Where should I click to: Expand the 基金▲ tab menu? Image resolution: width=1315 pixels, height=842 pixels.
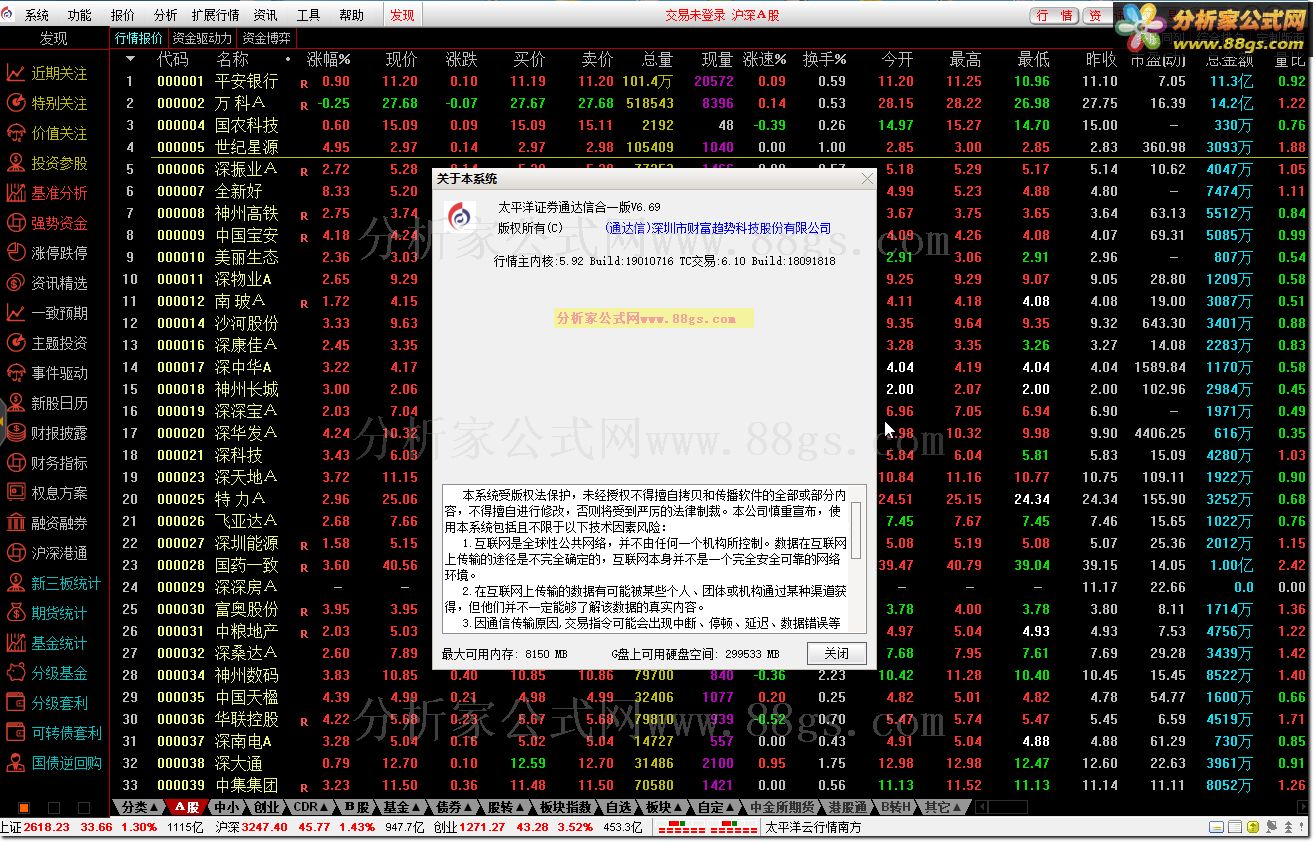[402, 807]
